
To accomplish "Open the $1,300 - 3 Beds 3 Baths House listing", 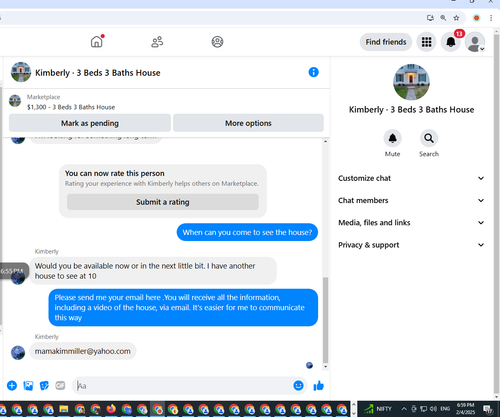I will 71,107.
